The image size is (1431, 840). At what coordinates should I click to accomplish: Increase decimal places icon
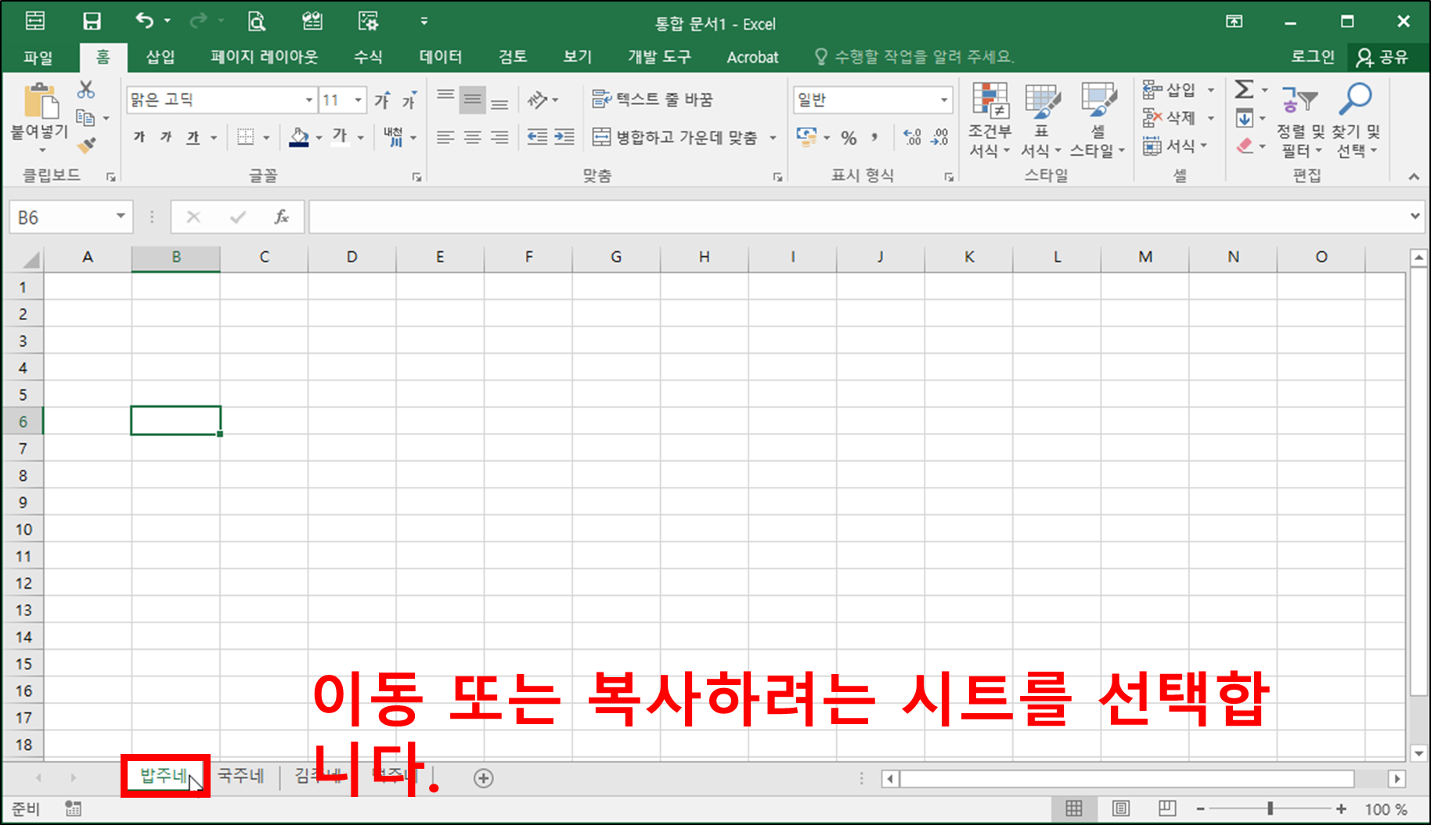pos(913,138)
